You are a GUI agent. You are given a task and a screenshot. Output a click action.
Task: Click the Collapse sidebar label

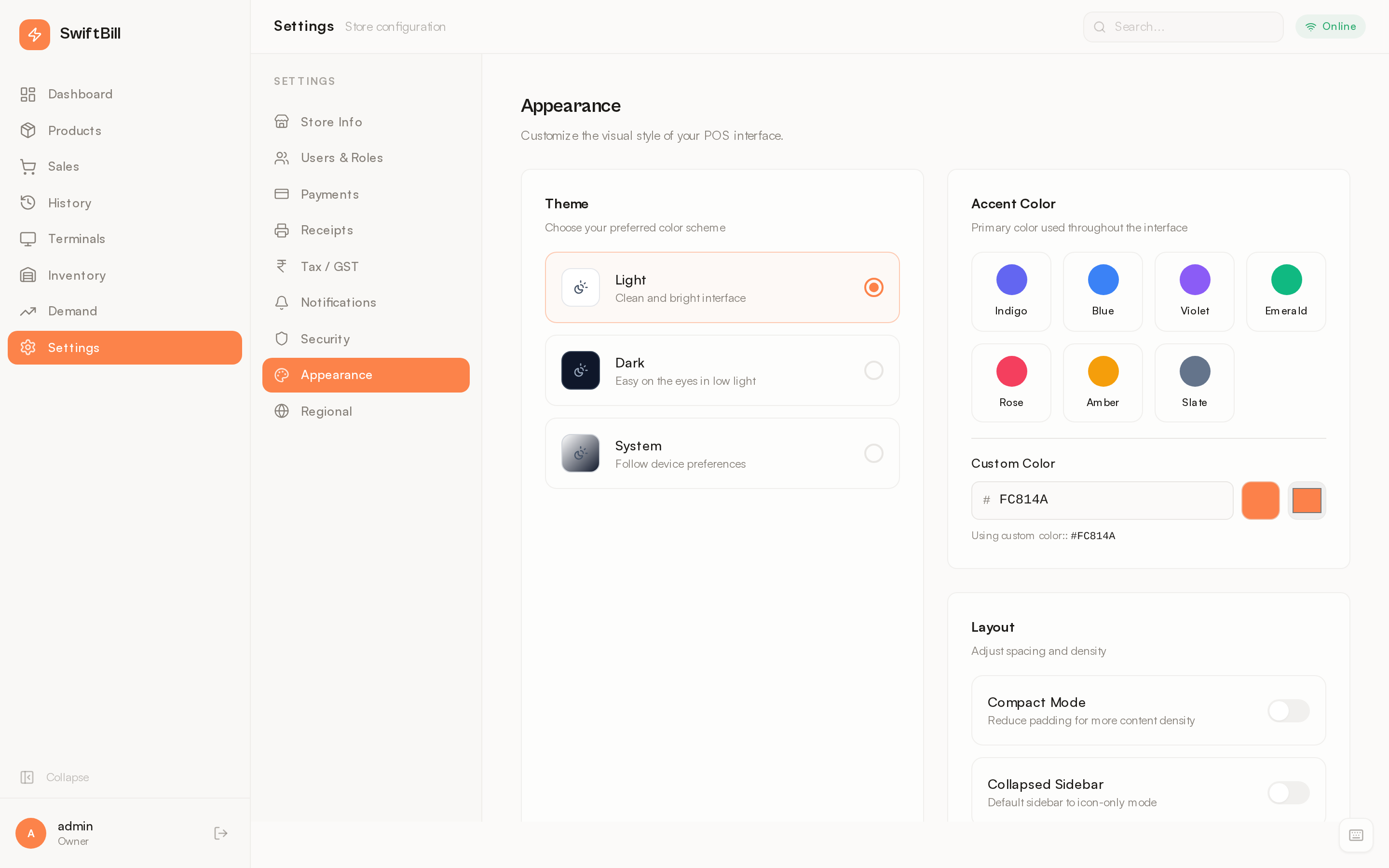[x=68, y=777]
